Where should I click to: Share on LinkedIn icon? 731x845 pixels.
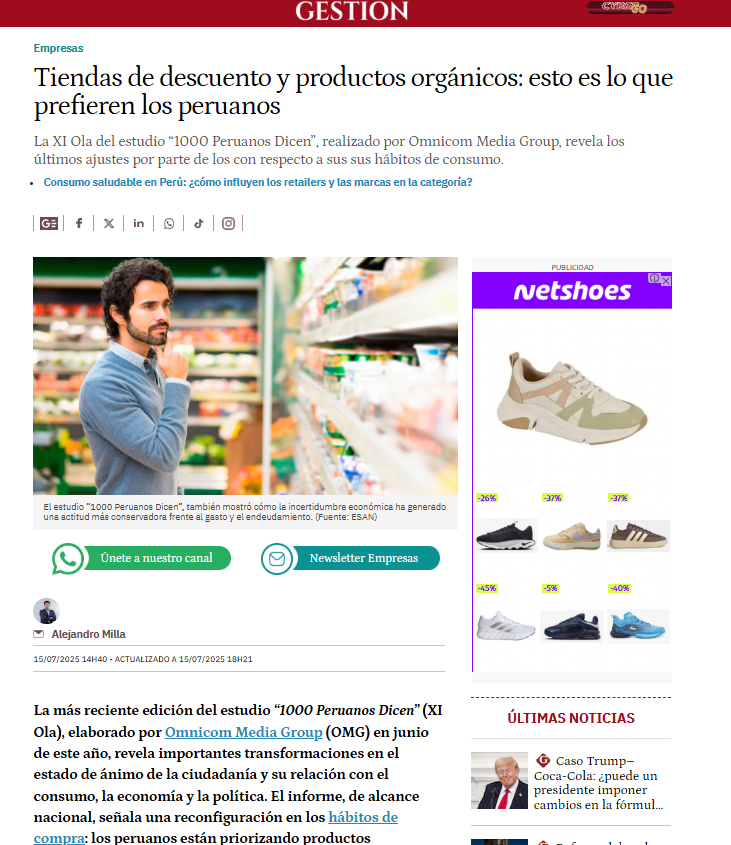139,223
